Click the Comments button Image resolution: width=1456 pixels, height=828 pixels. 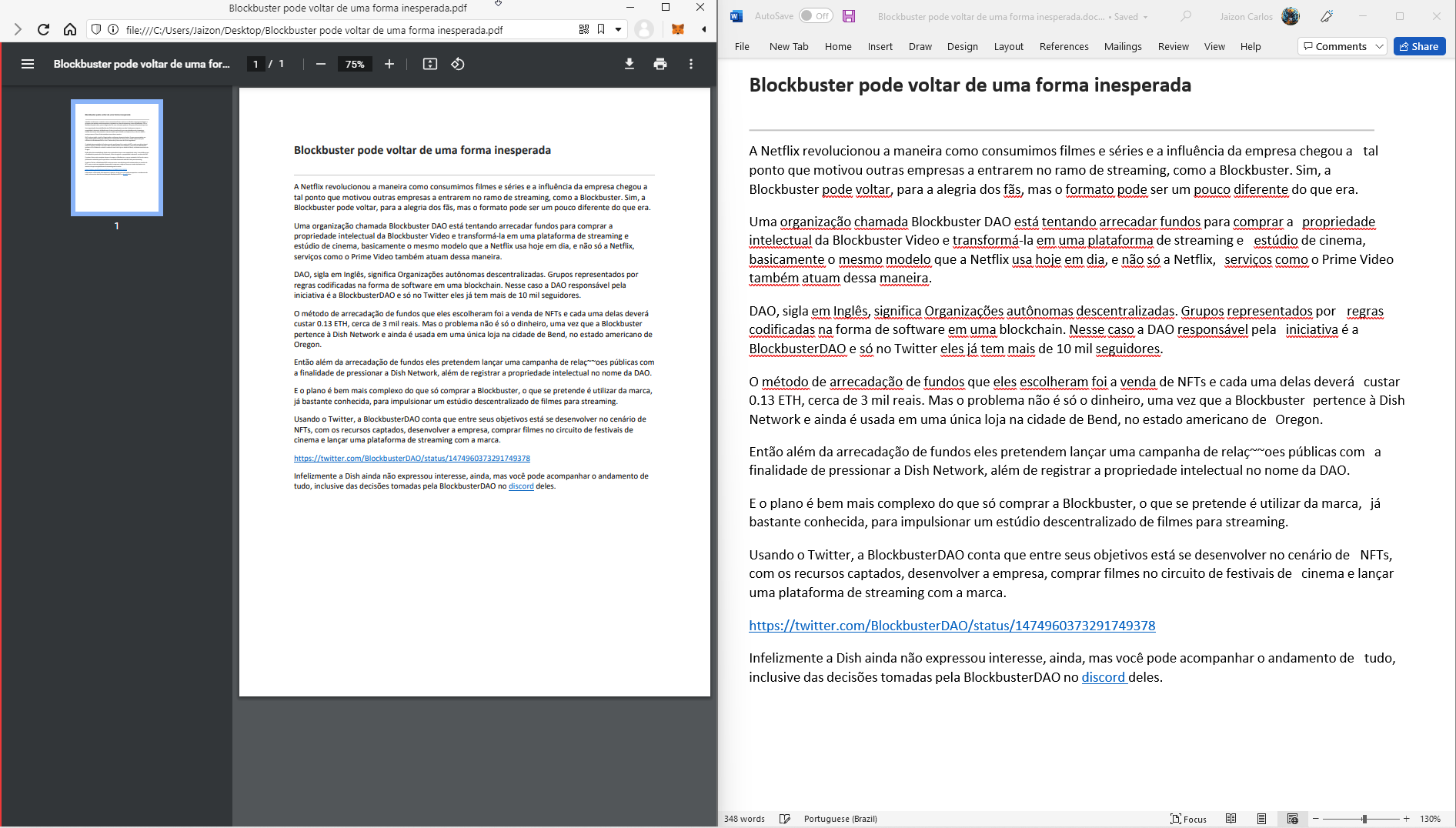pyautogui.click(x=1335, y=46)
